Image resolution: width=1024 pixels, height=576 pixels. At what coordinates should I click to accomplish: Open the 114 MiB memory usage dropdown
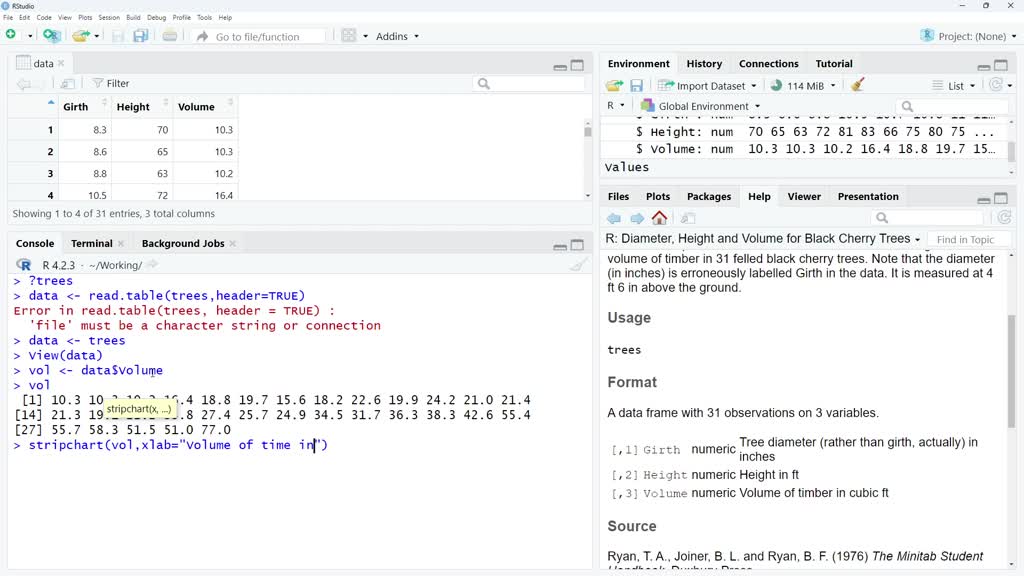coord(803,86)
